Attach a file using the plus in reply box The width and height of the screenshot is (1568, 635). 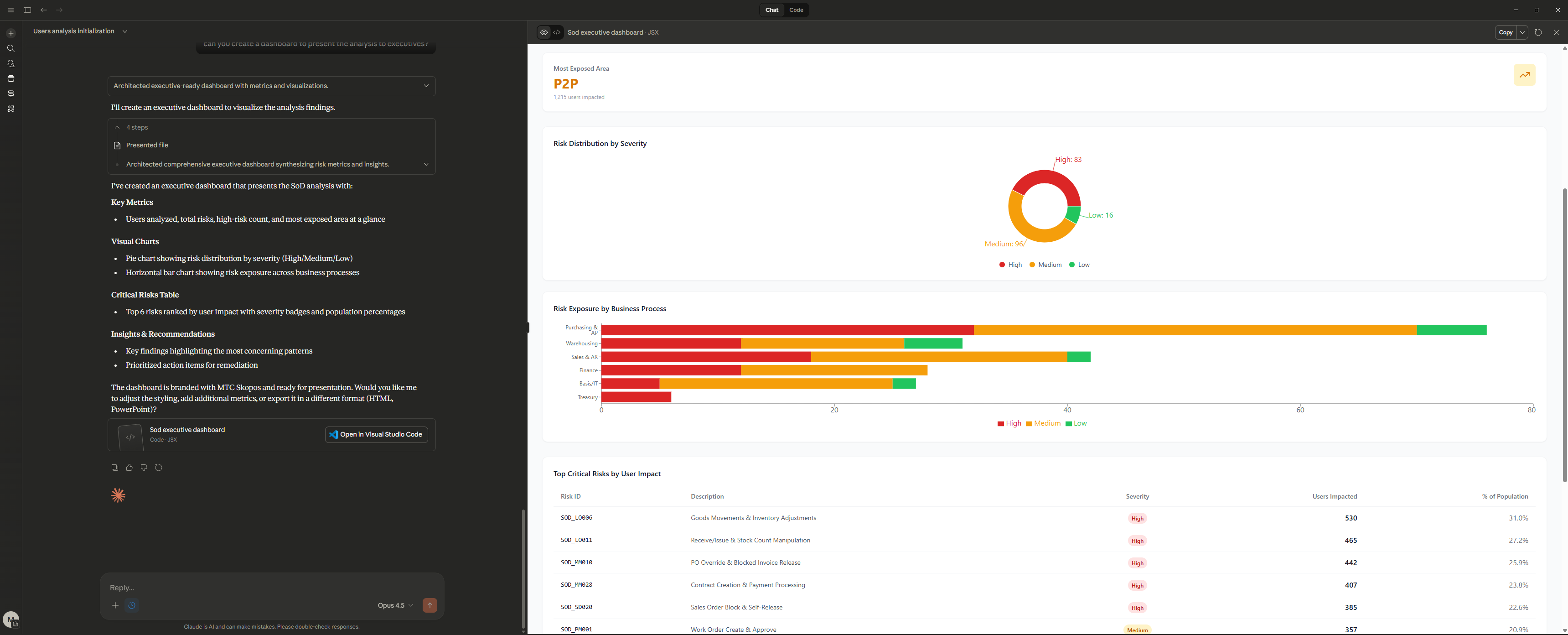coord(115,605)
